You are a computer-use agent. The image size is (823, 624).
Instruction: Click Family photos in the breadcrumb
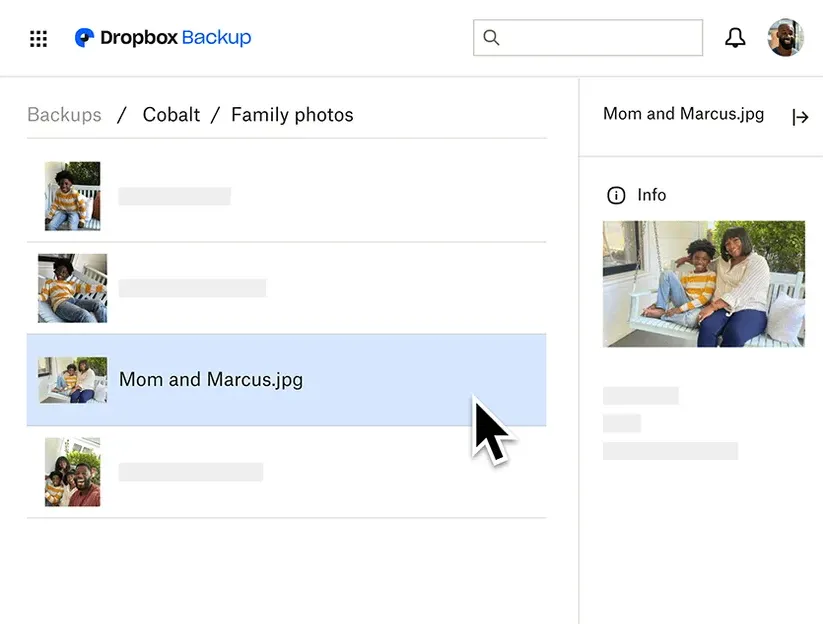click(292, 114)
